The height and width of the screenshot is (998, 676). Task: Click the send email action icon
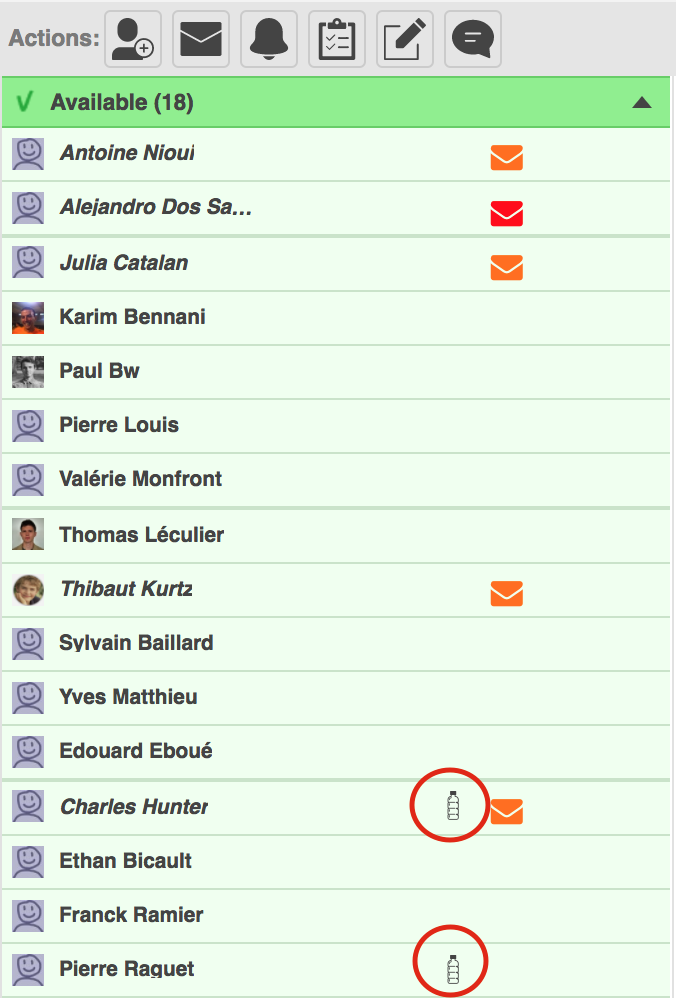pos(201,39)
